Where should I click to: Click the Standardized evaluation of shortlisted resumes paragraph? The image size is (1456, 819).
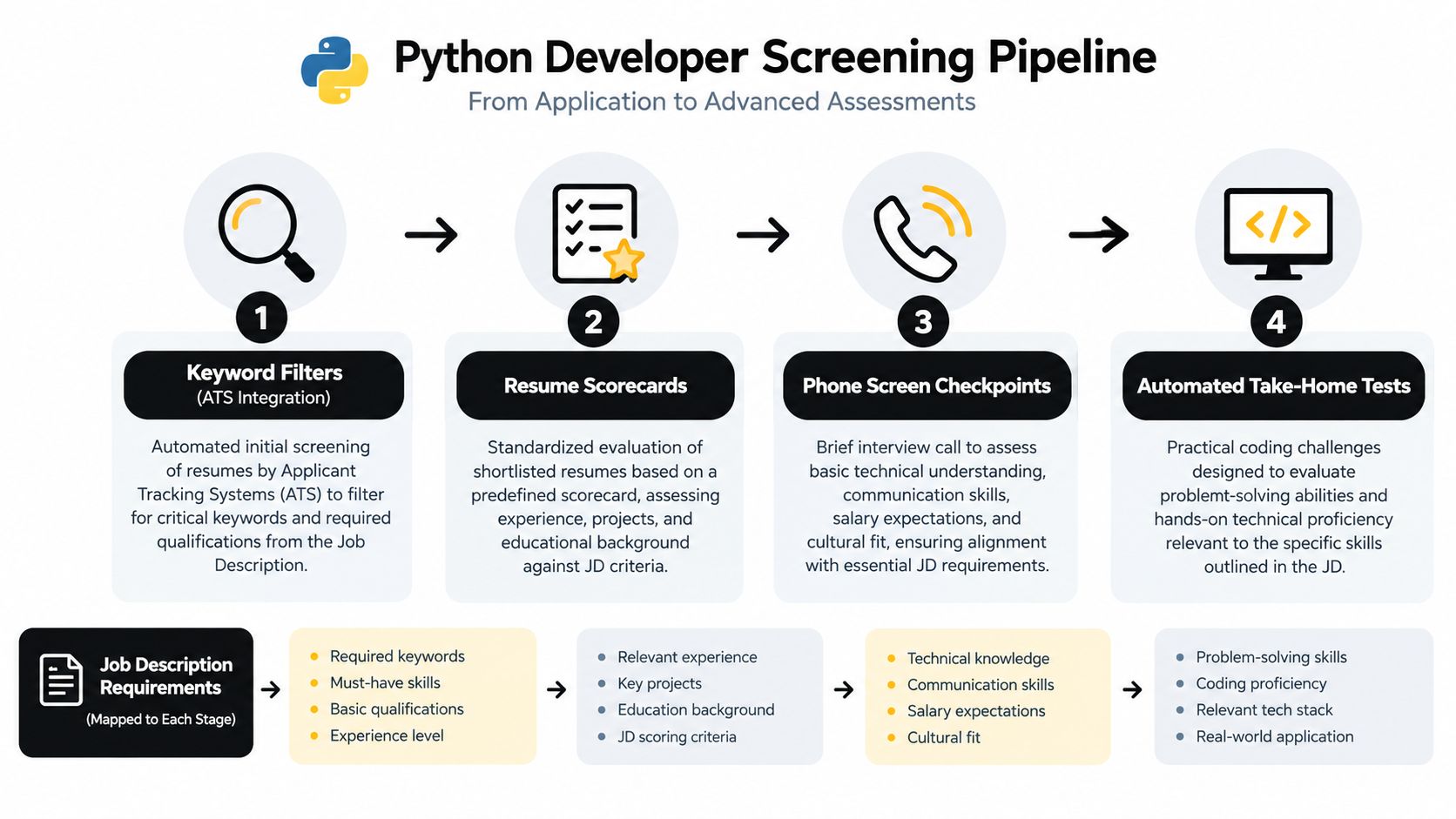(x=596, y=507)
